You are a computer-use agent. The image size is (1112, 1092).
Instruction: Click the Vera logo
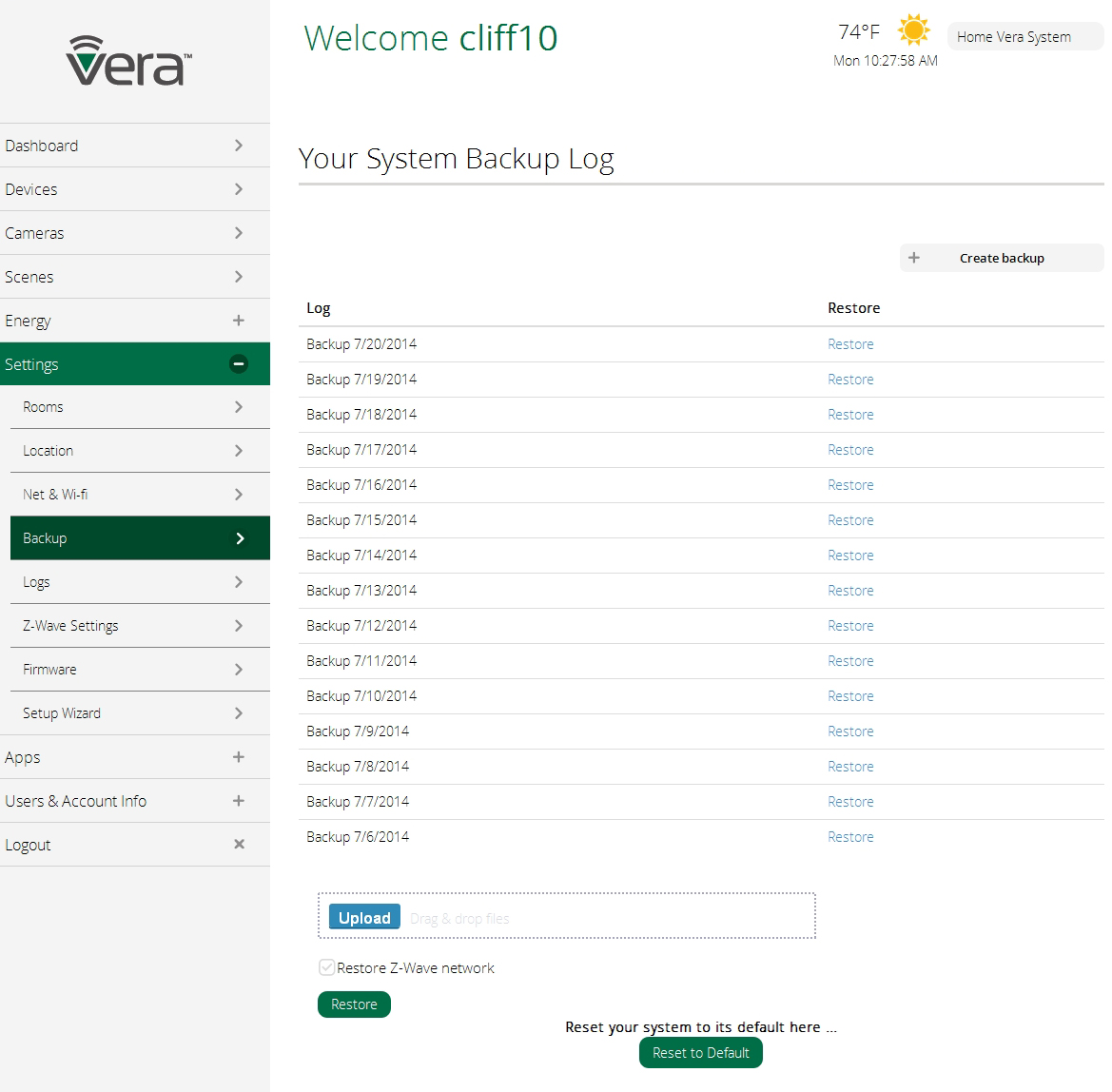[x=128, y=62]
